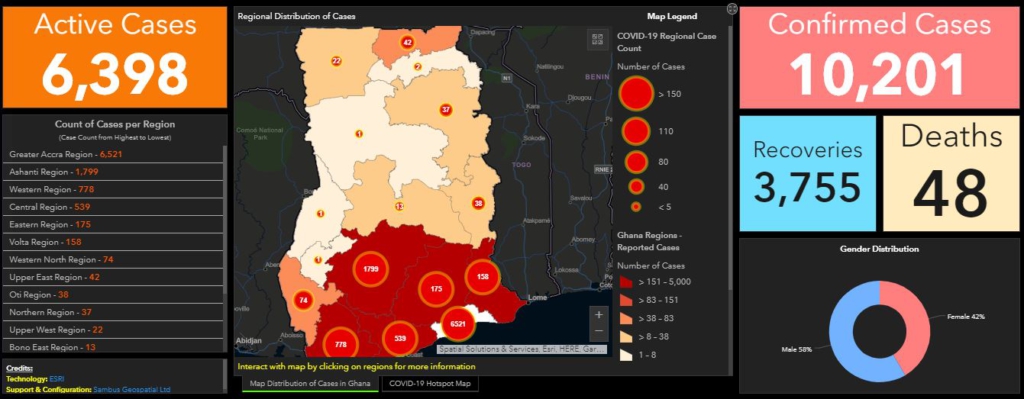
Task: Click the '40' legend circle symbol
Action: click(636, 187)
